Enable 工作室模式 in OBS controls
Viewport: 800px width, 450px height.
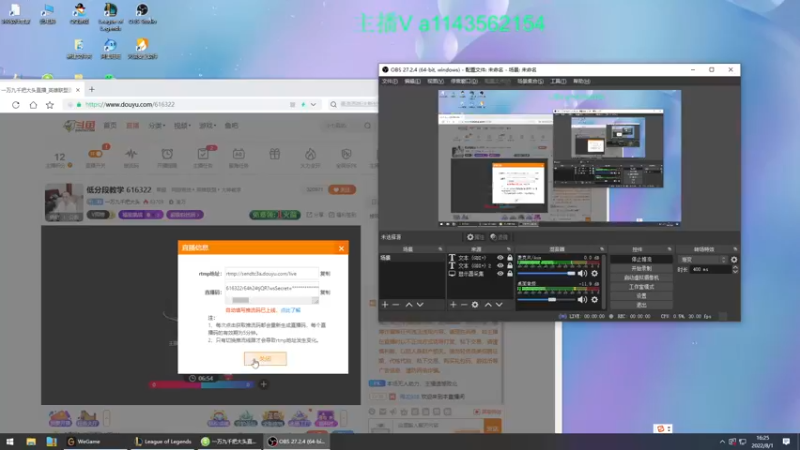tap(641, 287)
